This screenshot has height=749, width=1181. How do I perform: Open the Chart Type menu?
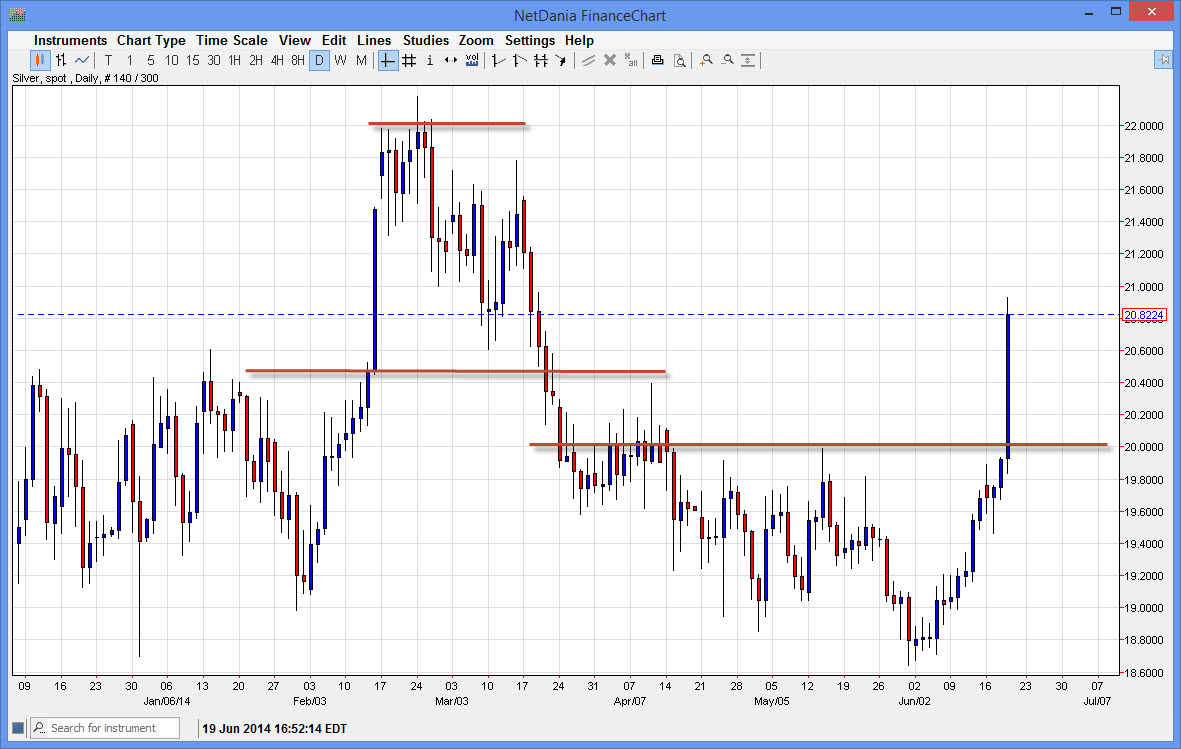tap(151, 40)
